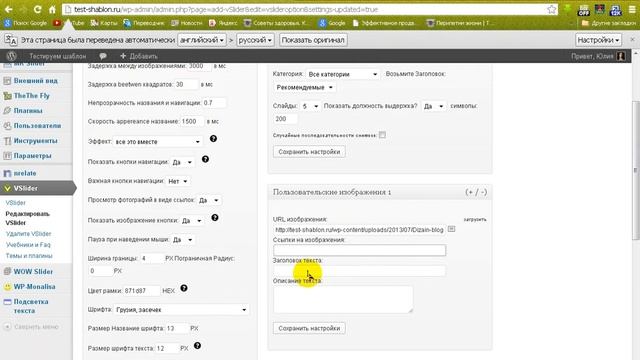This screenshot has width=640, height=360.
Task: Open the Настройки dropdown in translation bar
Action: pyautogui.click(x=598, y=40)
